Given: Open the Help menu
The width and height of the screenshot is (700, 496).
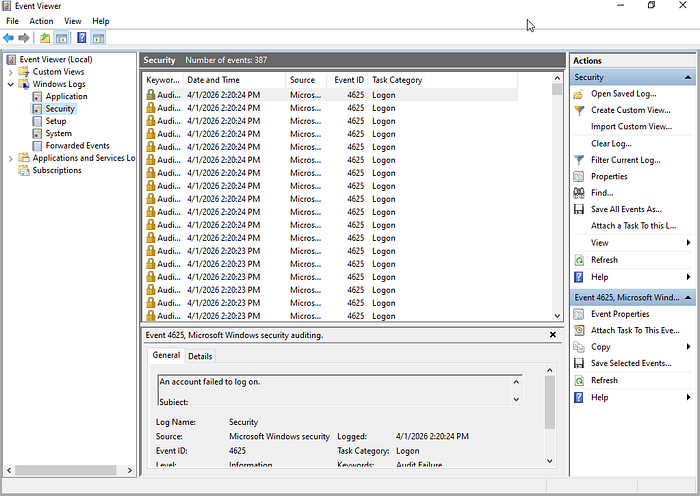Looking at the screenshot, I should [x=100, y=21].
